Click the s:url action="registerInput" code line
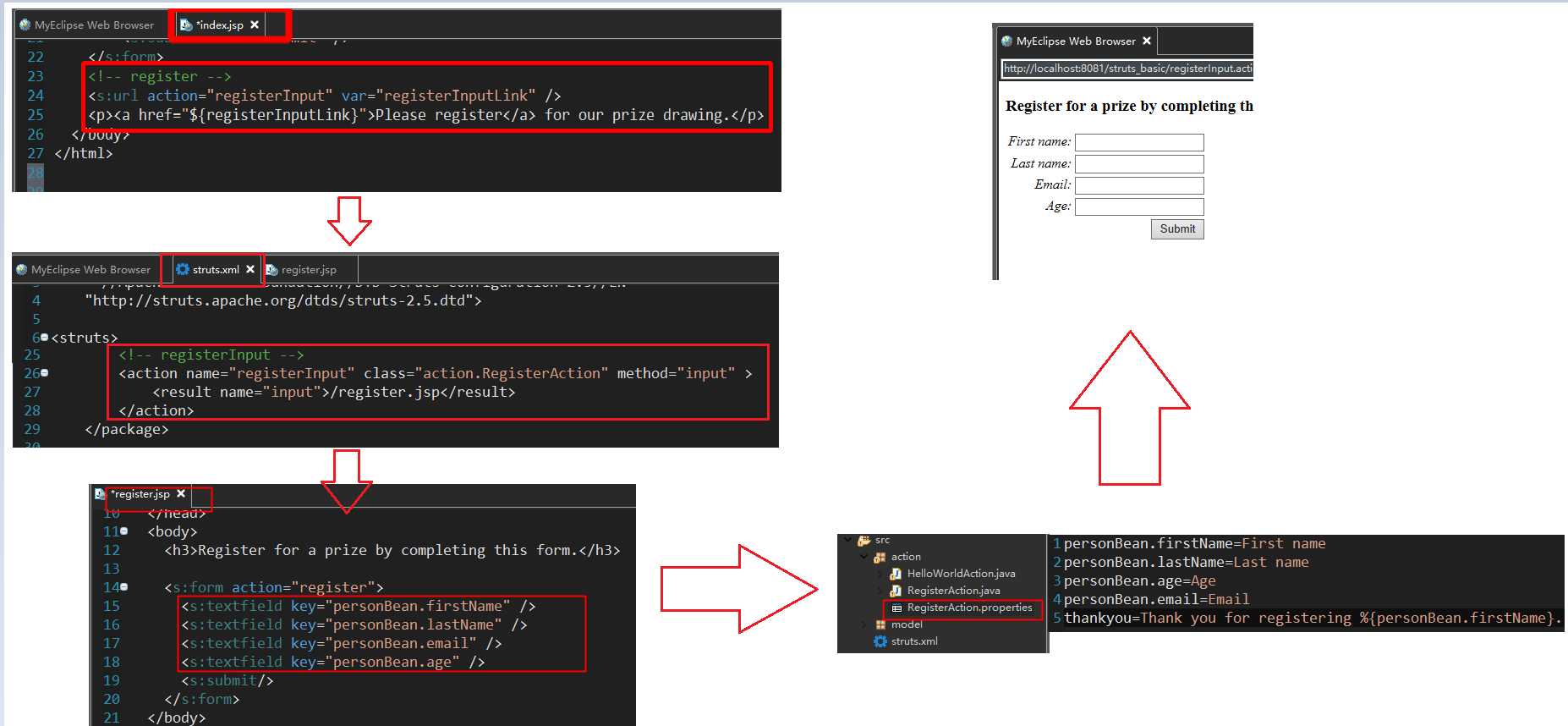 (325, 96)
